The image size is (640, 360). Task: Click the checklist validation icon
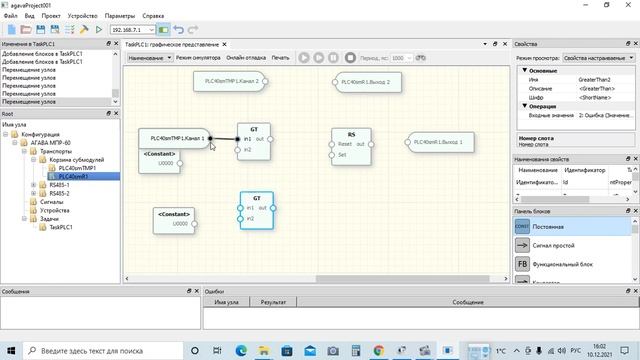point(69,30)
